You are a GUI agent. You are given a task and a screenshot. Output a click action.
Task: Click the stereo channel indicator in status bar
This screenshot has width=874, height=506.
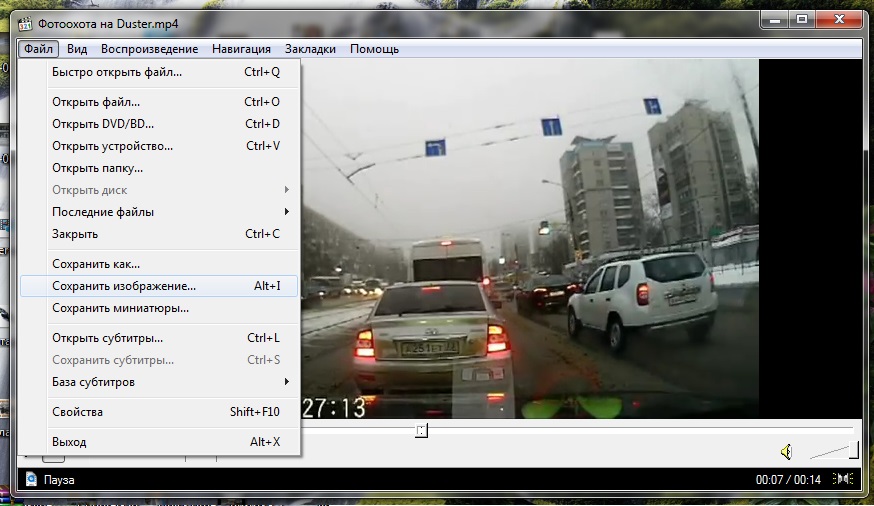[843, 480]
